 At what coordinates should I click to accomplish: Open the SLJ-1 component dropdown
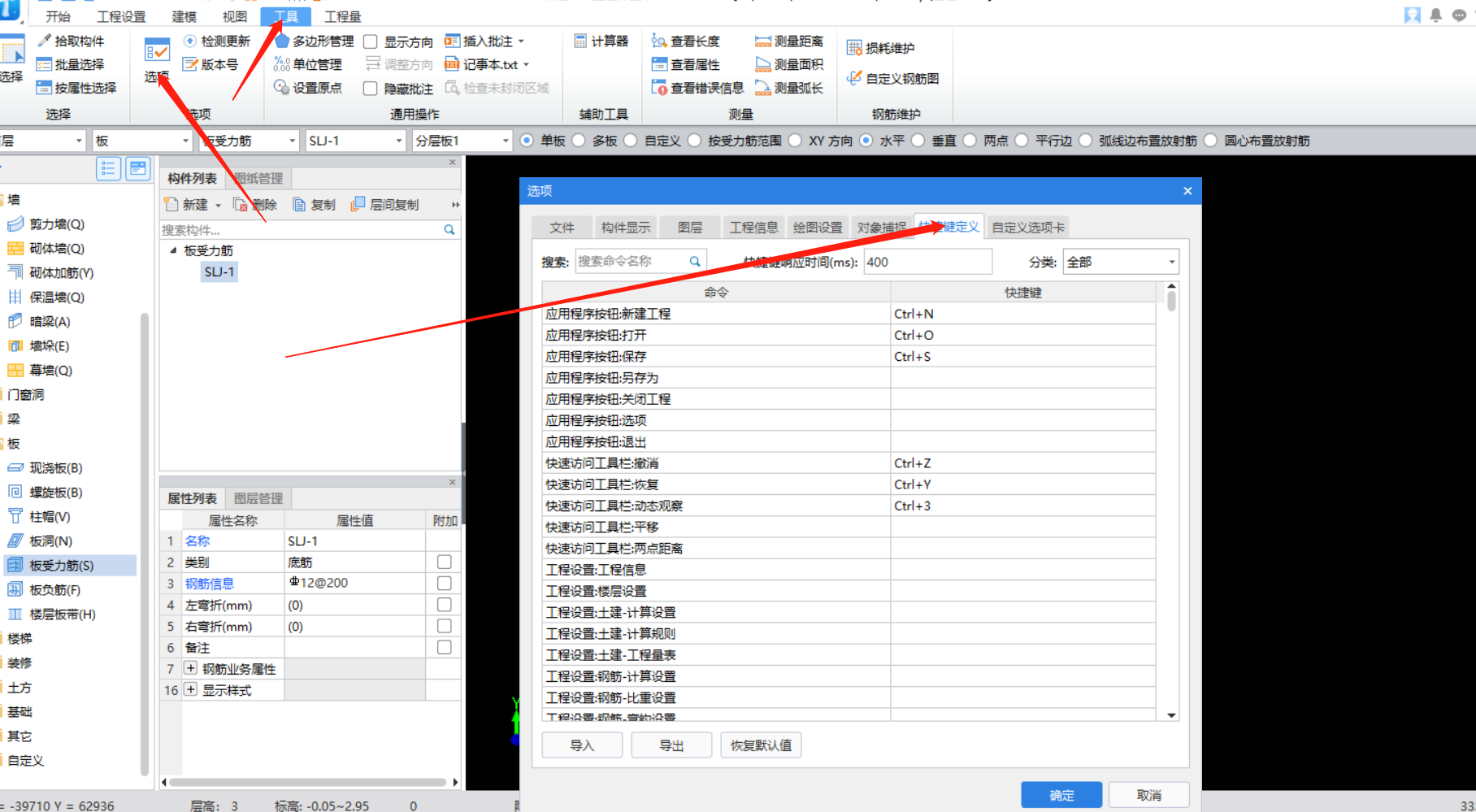coord(355,141)
